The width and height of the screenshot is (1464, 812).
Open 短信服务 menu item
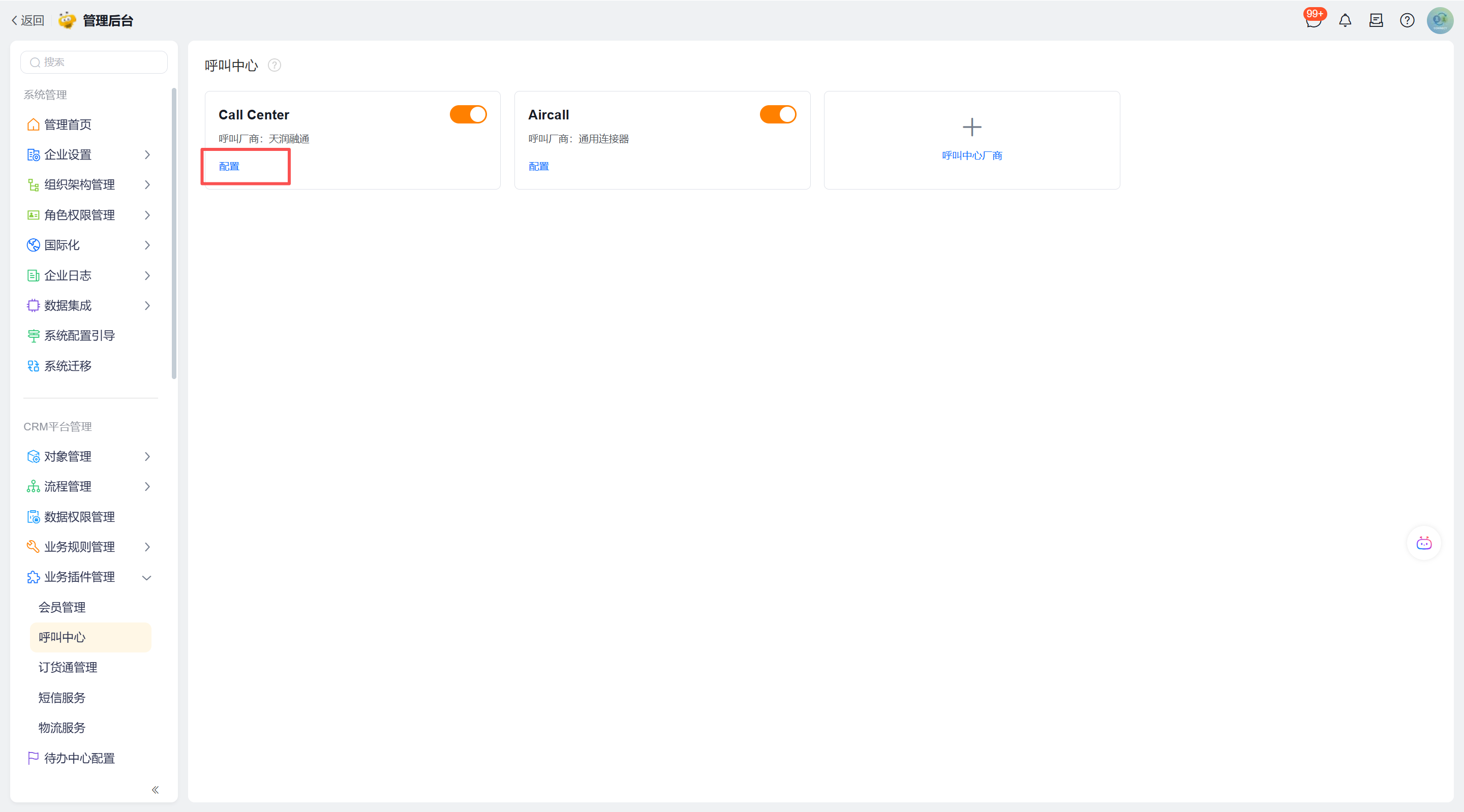click(x=62, y=698)
